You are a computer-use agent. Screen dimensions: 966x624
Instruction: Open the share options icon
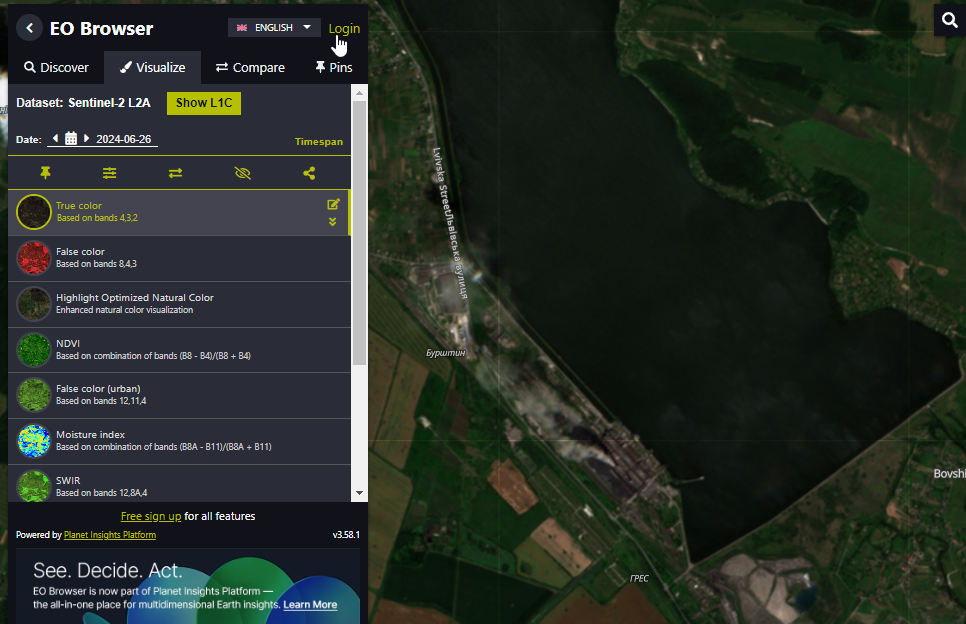point(309,173)
